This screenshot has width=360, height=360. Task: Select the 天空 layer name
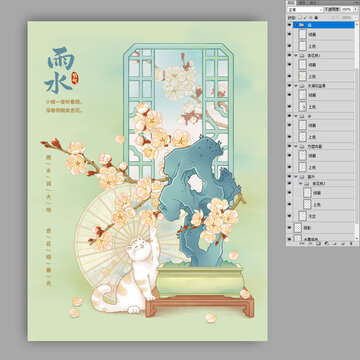tap(312, 216)
